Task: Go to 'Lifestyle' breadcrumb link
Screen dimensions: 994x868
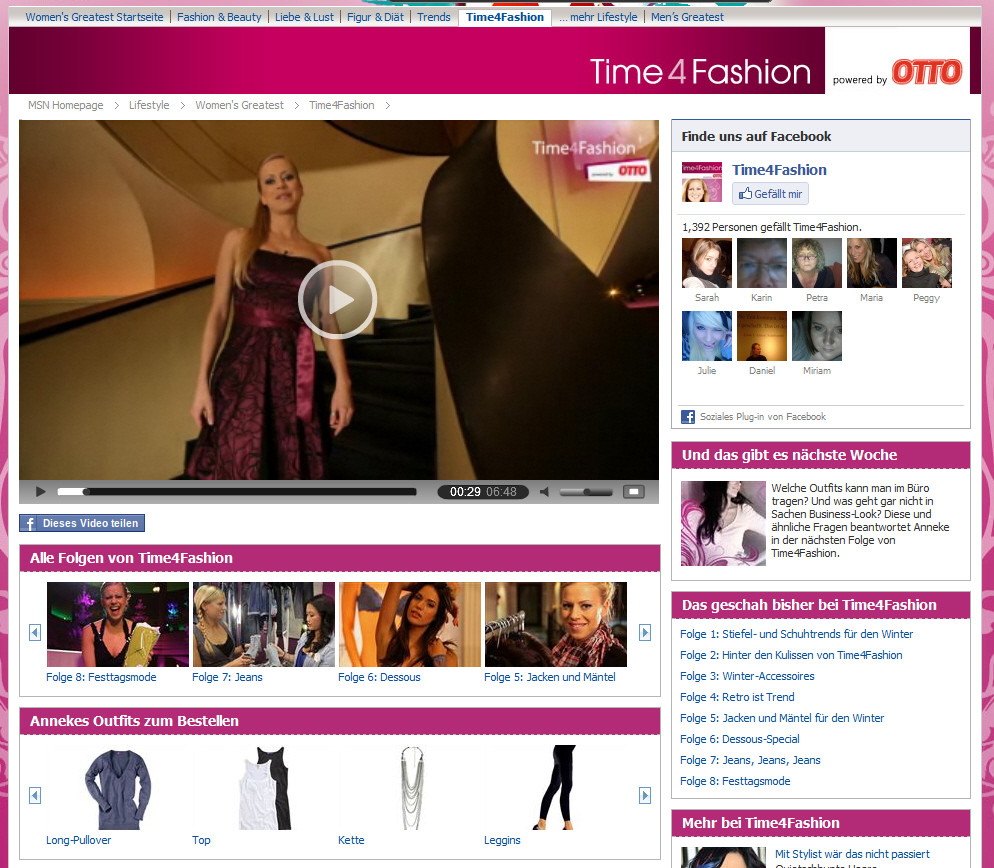Action: (149, 105)
